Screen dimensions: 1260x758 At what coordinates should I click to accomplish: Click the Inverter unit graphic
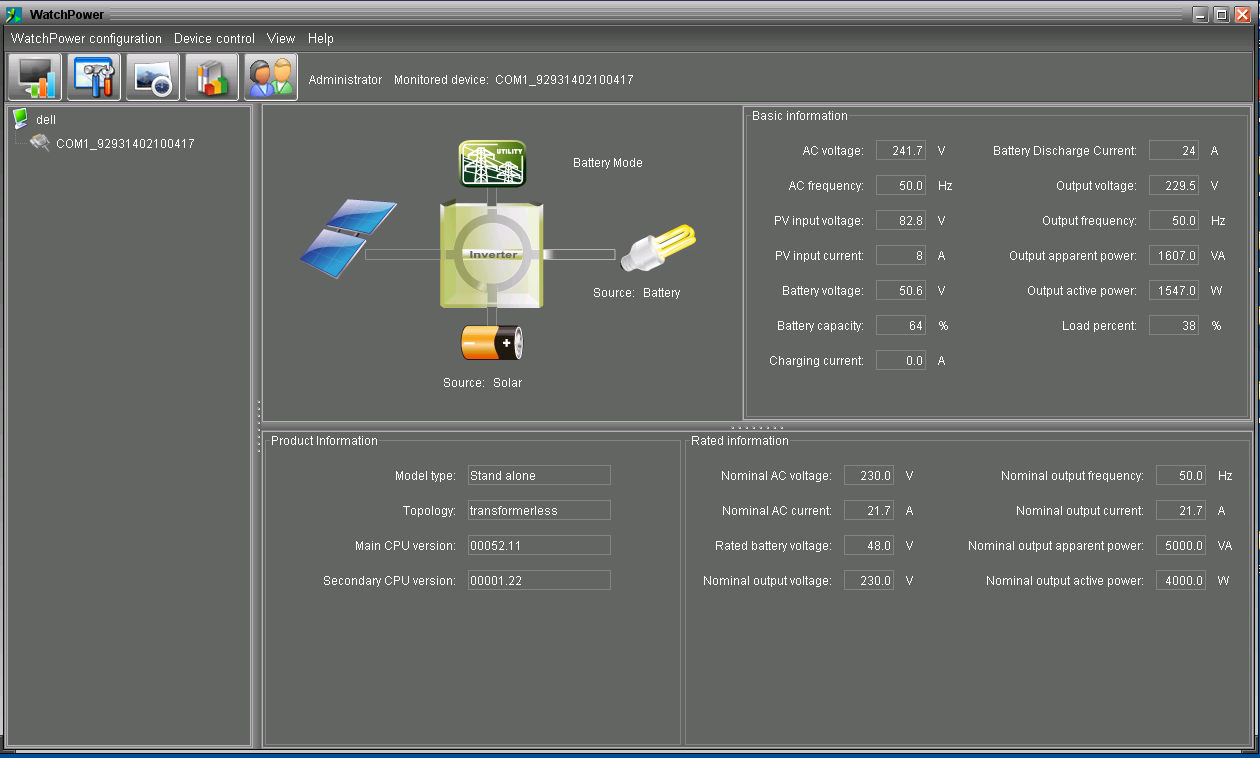(492, 254)
